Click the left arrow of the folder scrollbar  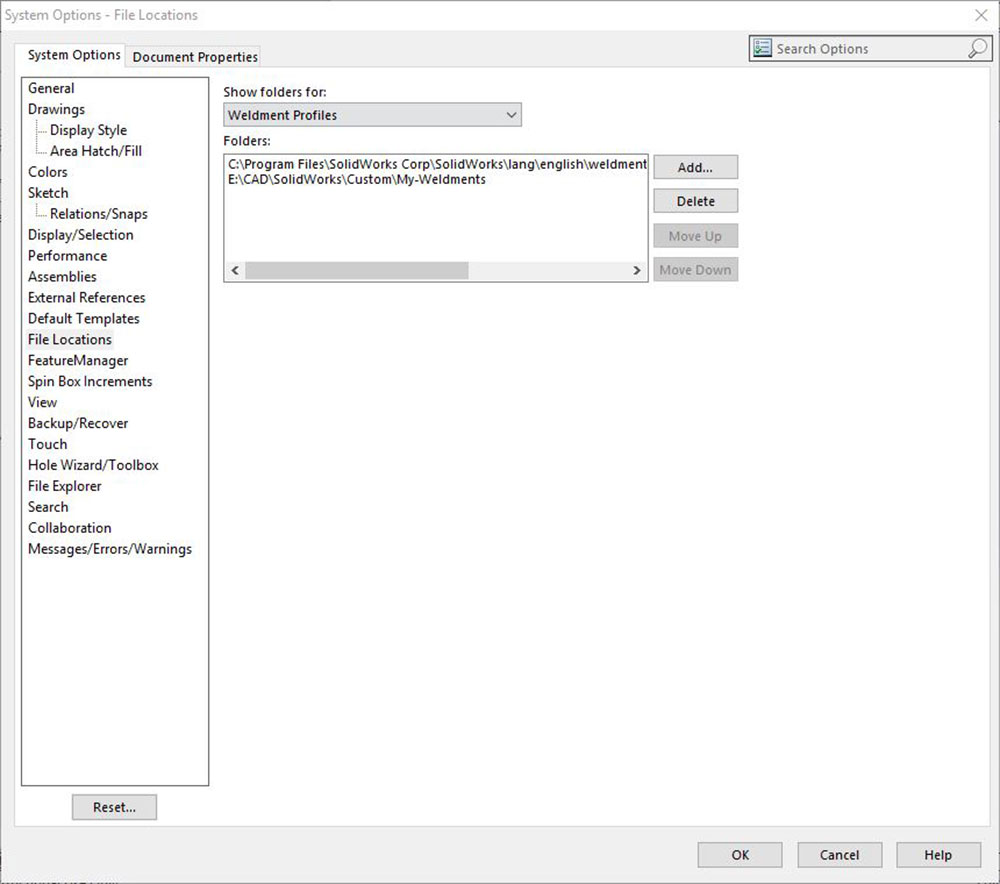point(235,271)
